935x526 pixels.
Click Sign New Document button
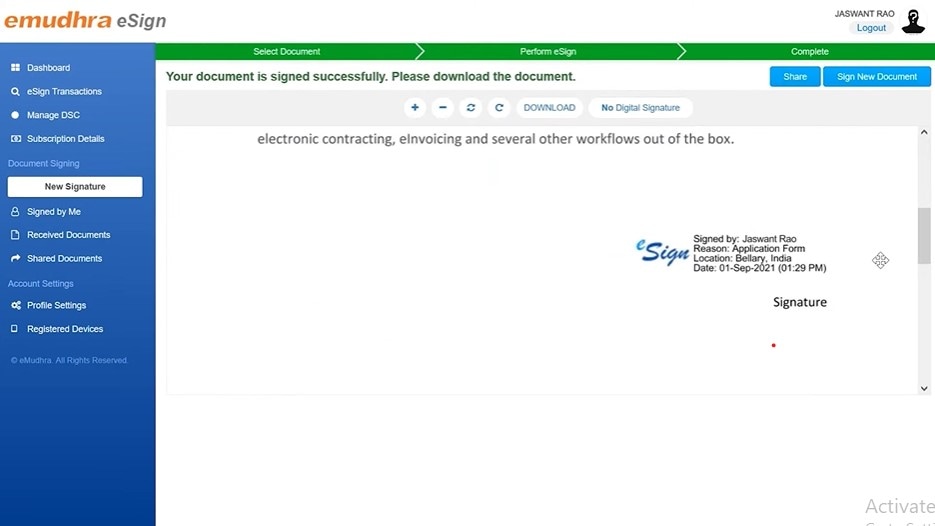coord(877,76)
